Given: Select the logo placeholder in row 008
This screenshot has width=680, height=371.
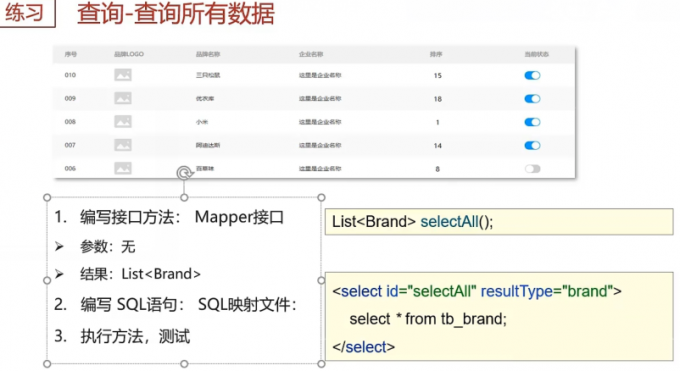Looking at the screenshot, I should coord(123,122).
